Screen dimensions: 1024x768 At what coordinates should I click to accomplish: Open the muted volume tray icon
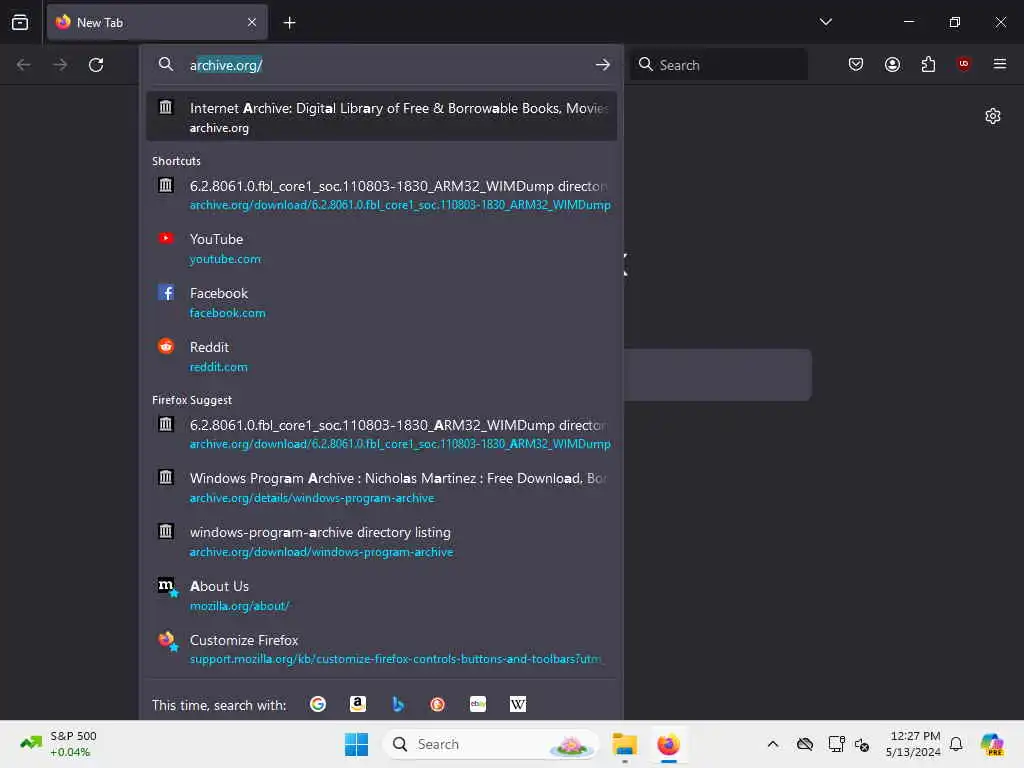pyautogui.click(x=862, y=744)
